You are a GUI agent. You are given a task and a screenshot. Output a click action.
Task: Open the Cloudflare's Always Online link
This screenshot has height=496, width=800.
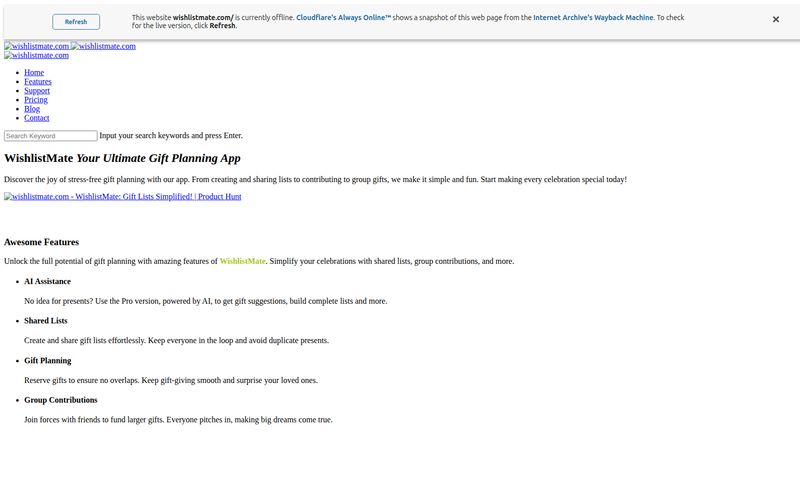343,17
